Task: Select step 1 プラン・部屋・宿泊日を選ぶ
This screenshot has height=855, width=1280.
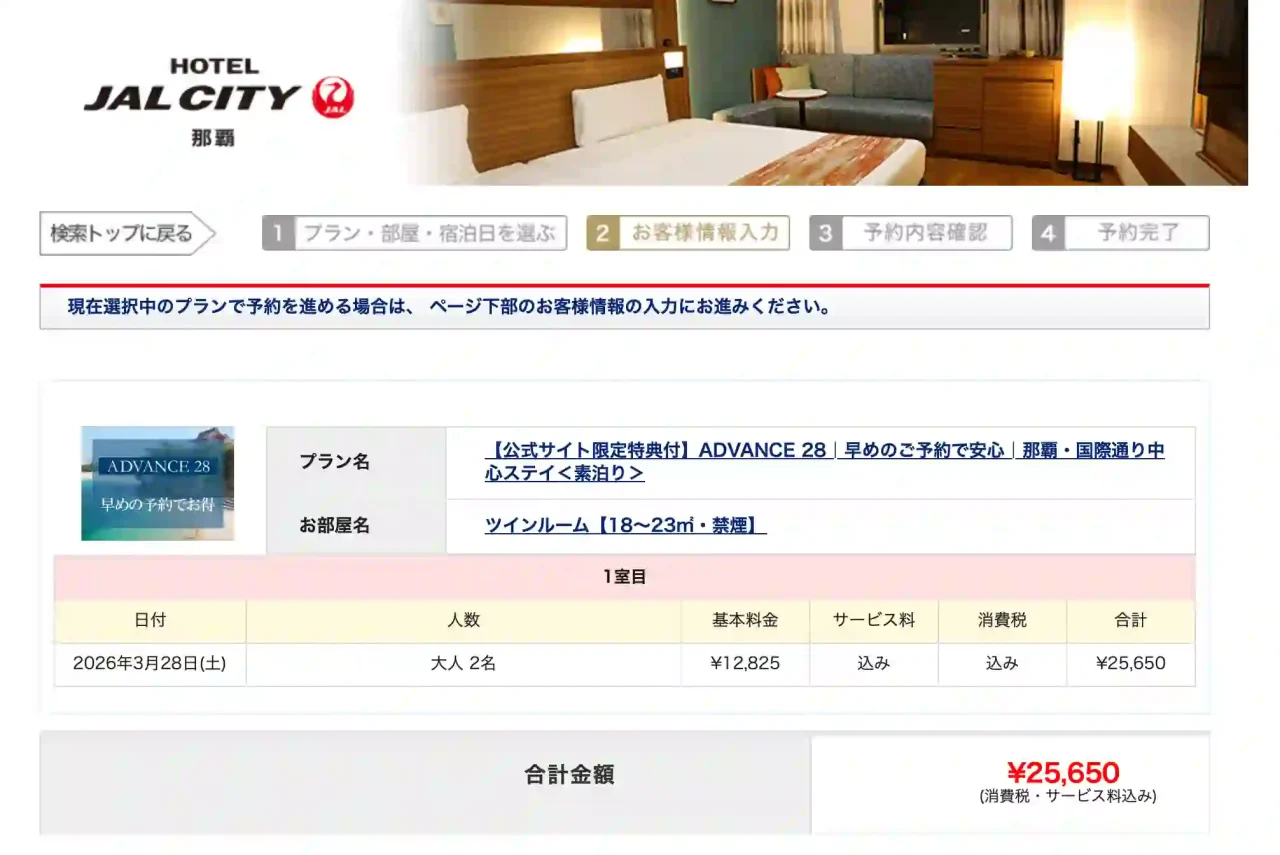Action: coord(415,233)
